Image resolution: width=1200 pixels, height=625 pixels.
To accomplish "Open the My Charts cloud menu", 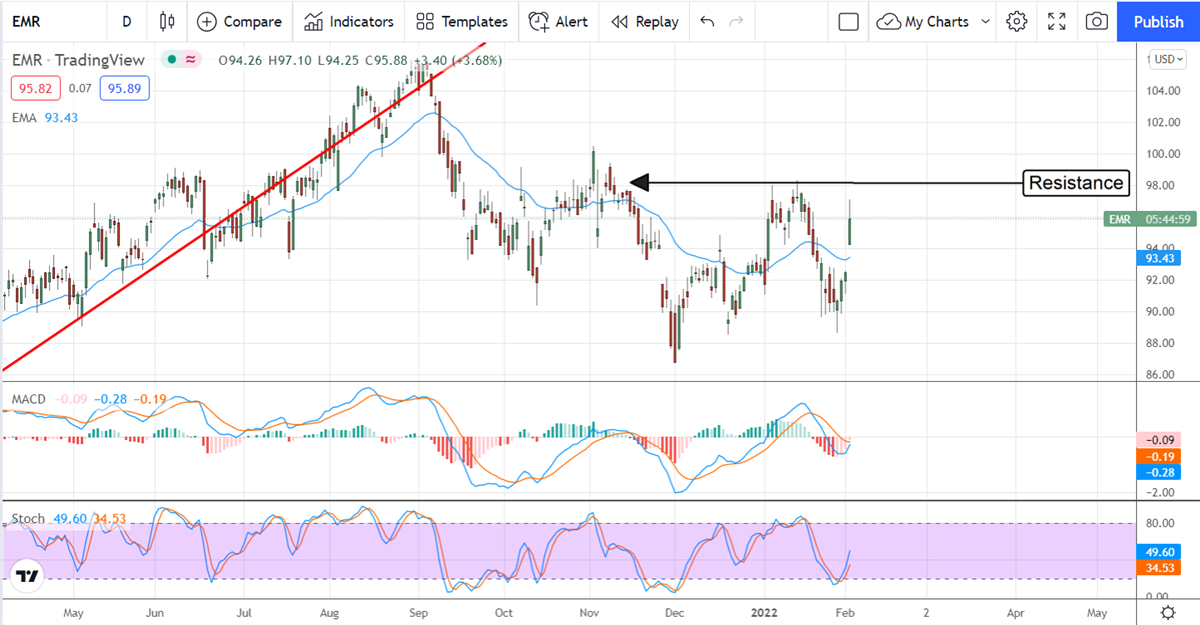I will (934, 21).
